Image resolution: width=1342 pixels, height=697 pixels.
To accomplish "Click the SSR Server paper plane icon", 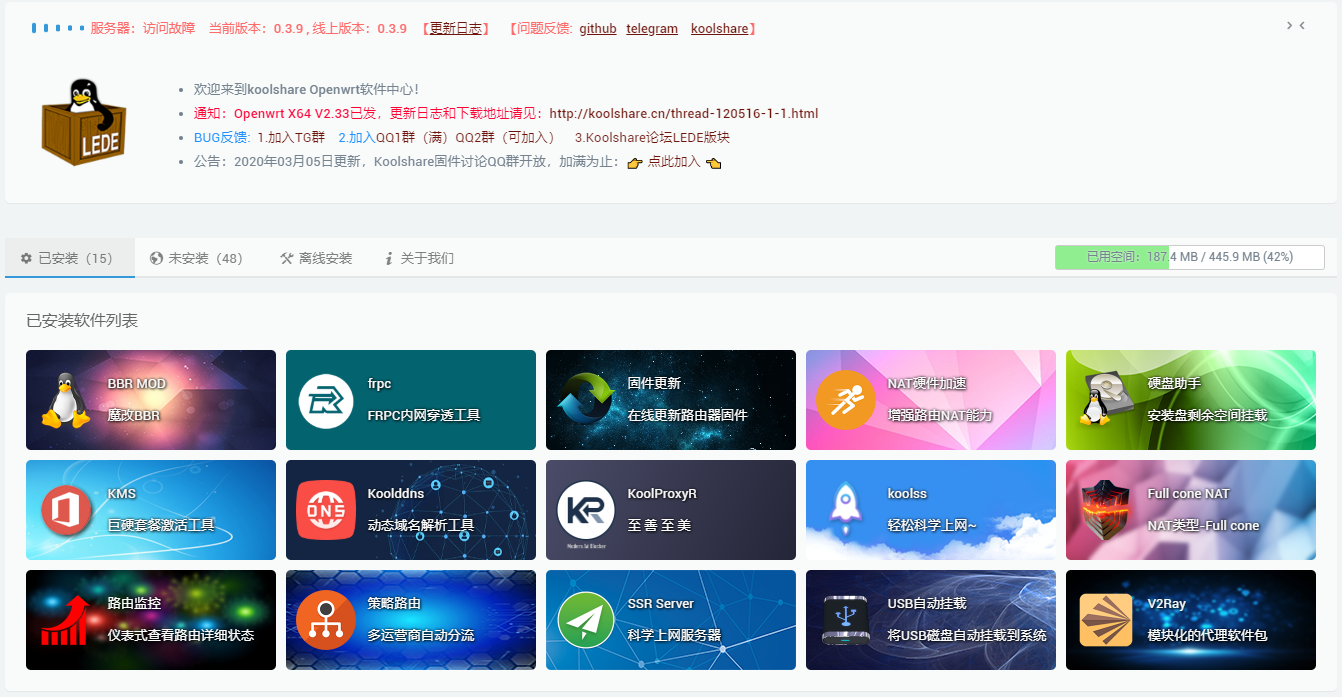I will [586, 620].
